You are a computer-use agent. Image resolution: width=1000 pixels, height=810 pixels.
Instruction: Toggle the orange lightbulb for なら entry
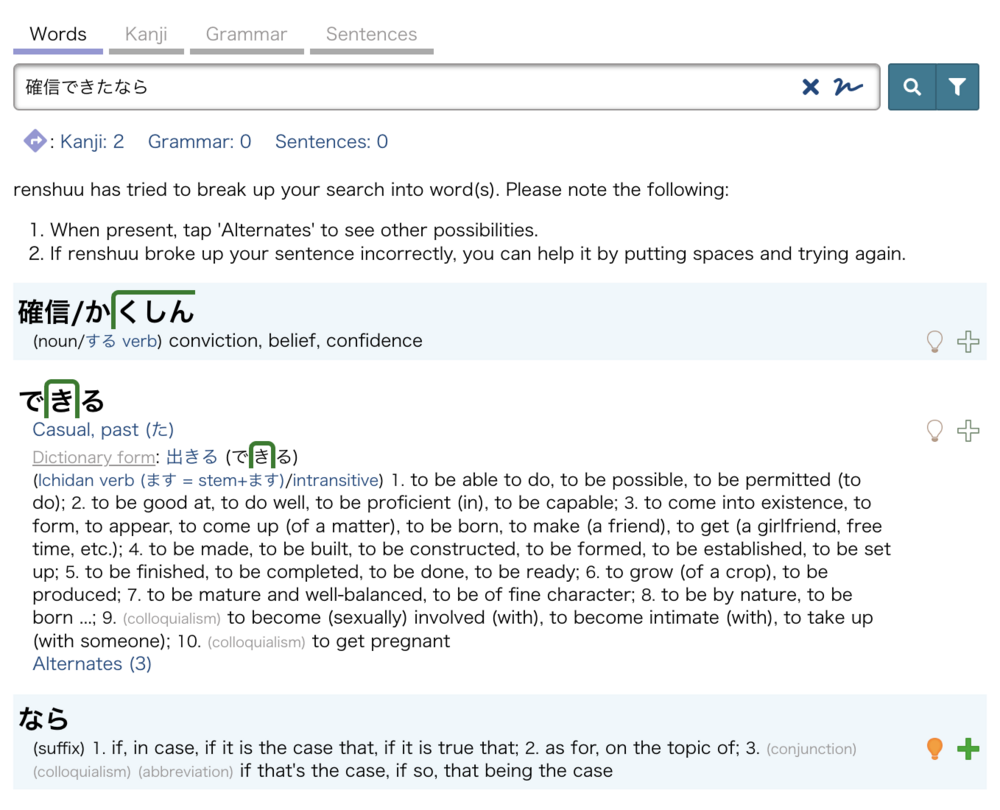point(934,749)
